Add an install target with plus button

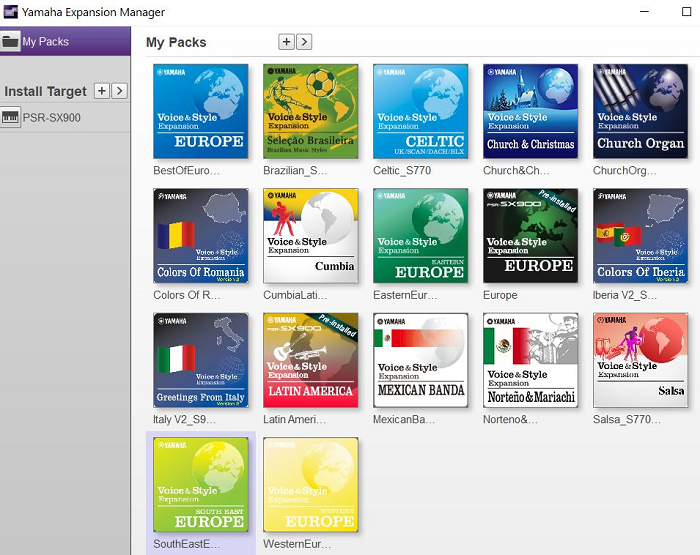click(102, 91)
